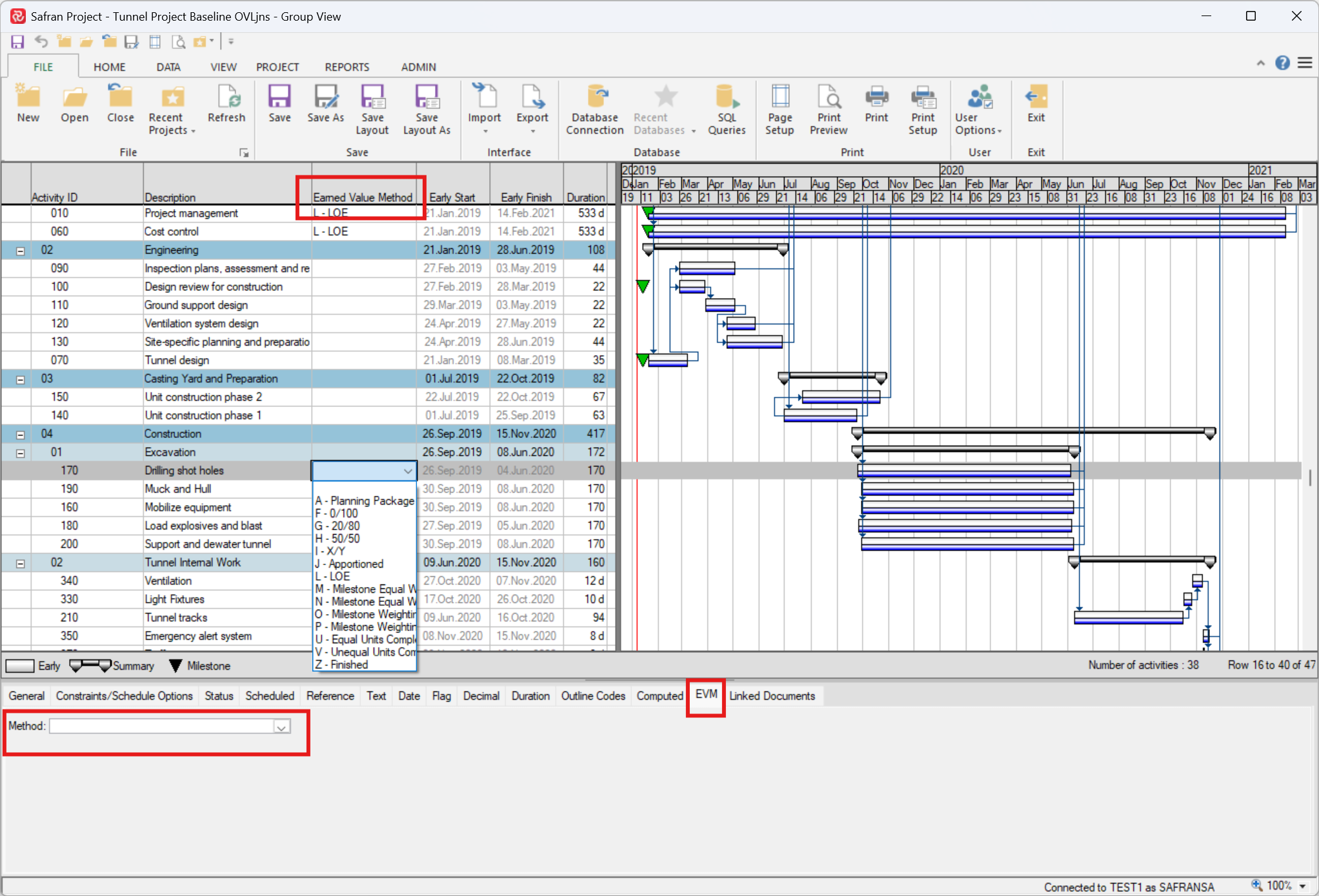The image size is (1319, 896).
Task: Open the File group dialog launcher
Action: pos(244,152)
